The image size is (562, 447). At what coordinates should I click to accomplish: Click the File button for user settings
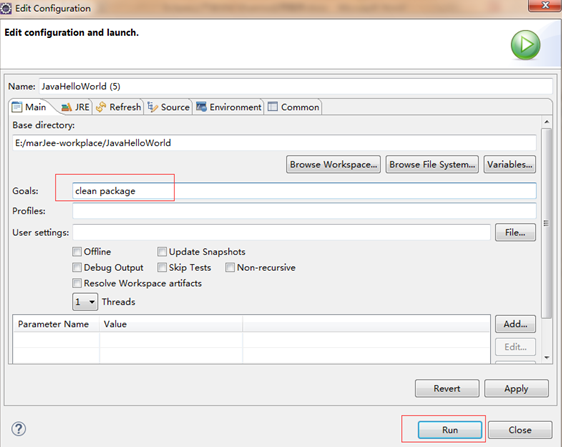(515, 233)
